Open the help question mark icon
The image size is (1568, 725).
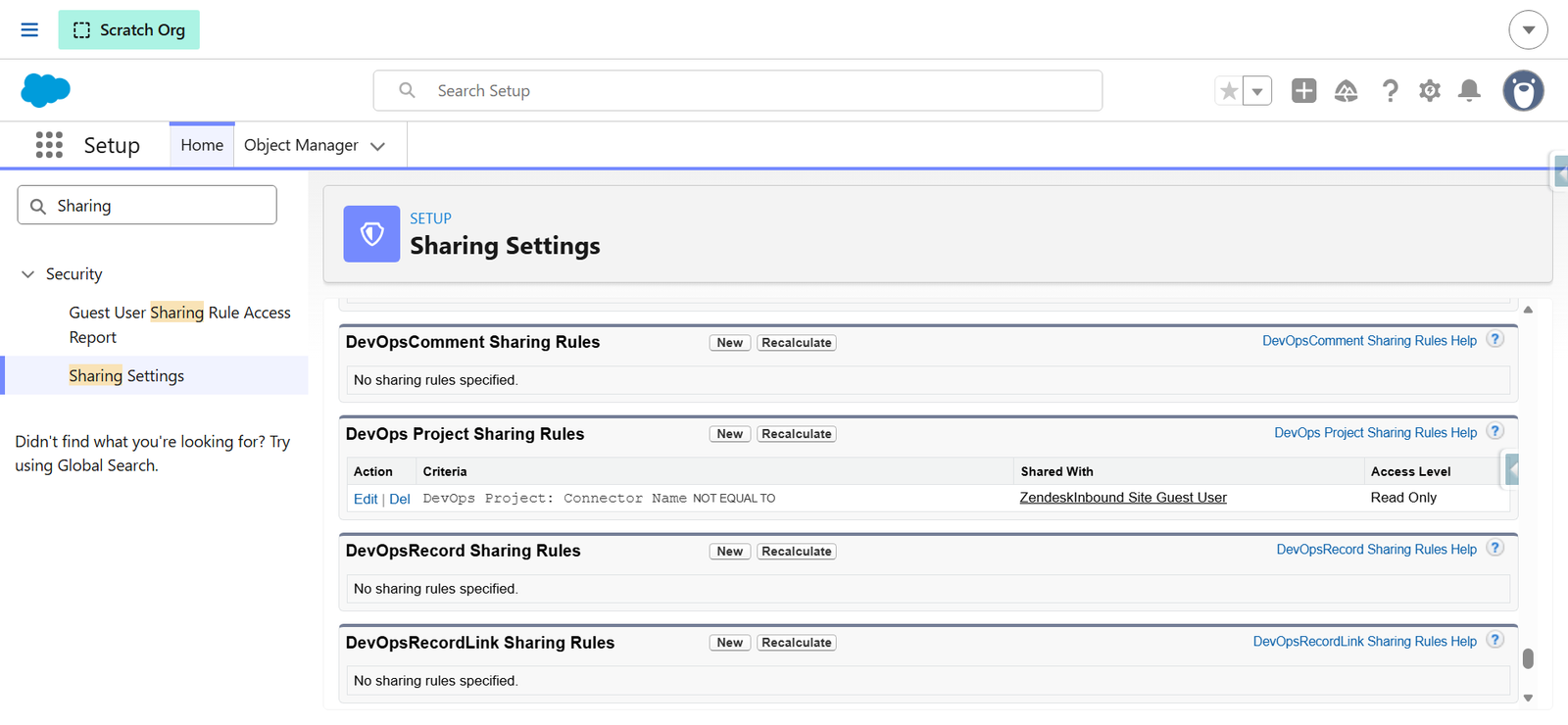[1390, 91]
